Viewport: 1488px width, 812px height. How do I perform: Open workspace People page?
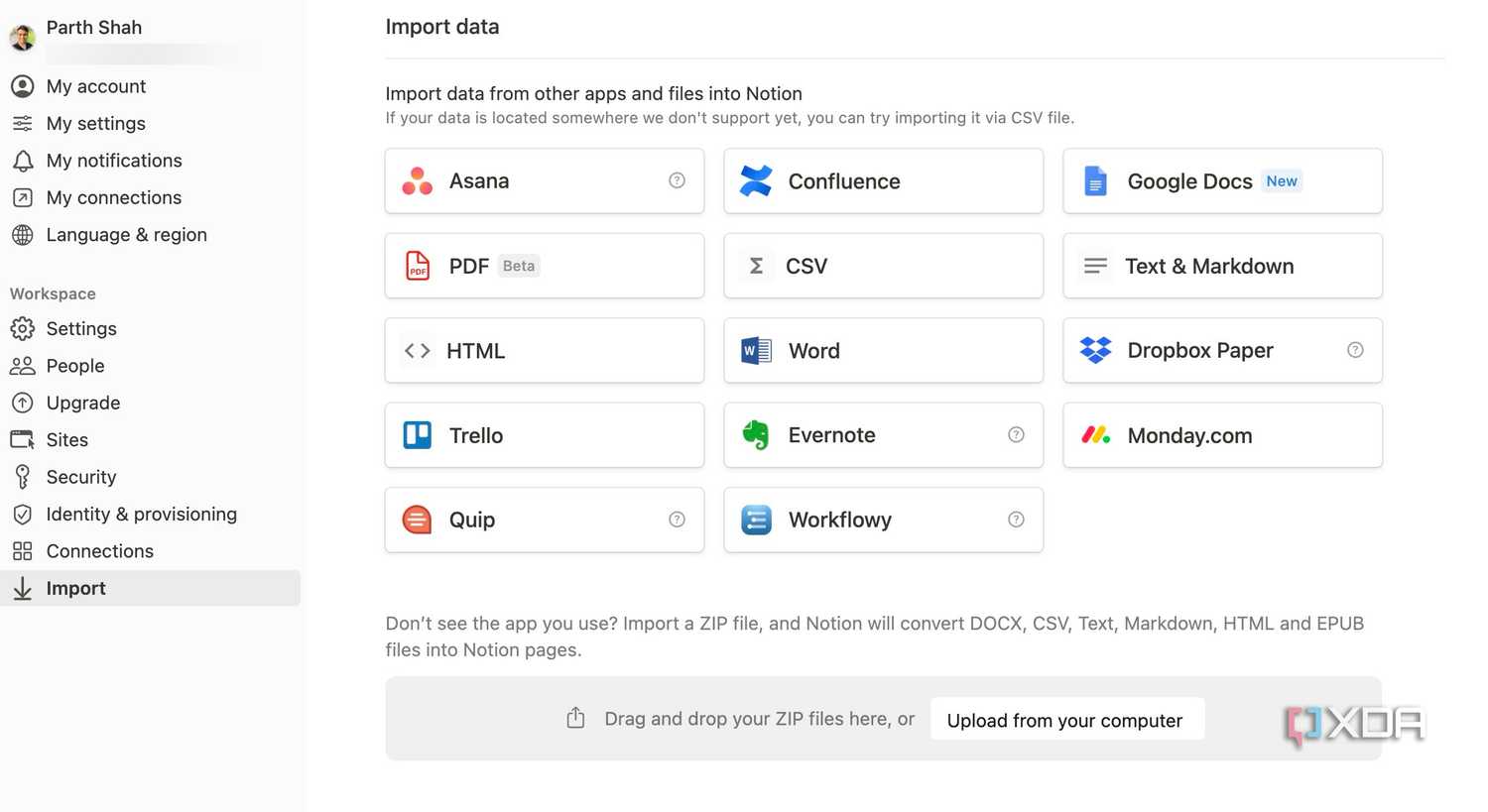click(x=151, y=366)
